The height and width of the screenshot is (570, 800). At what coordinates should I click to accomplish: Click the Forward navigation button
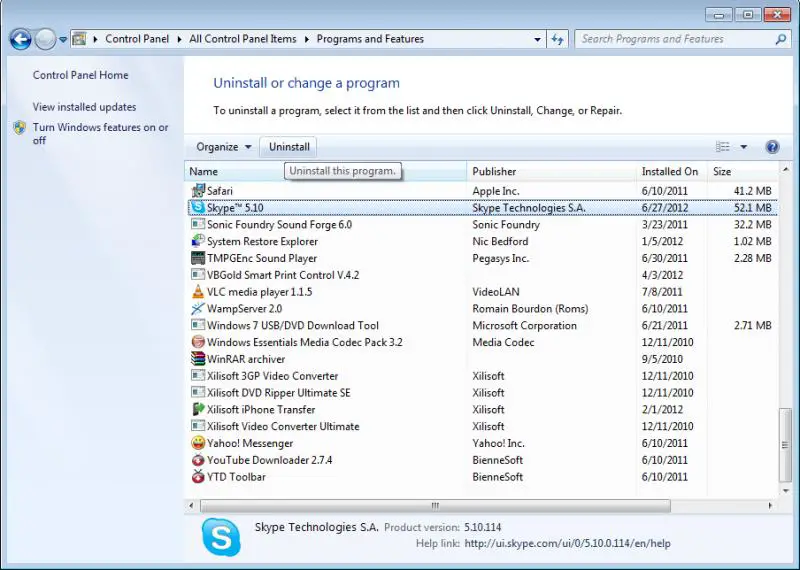click(45, 39)
